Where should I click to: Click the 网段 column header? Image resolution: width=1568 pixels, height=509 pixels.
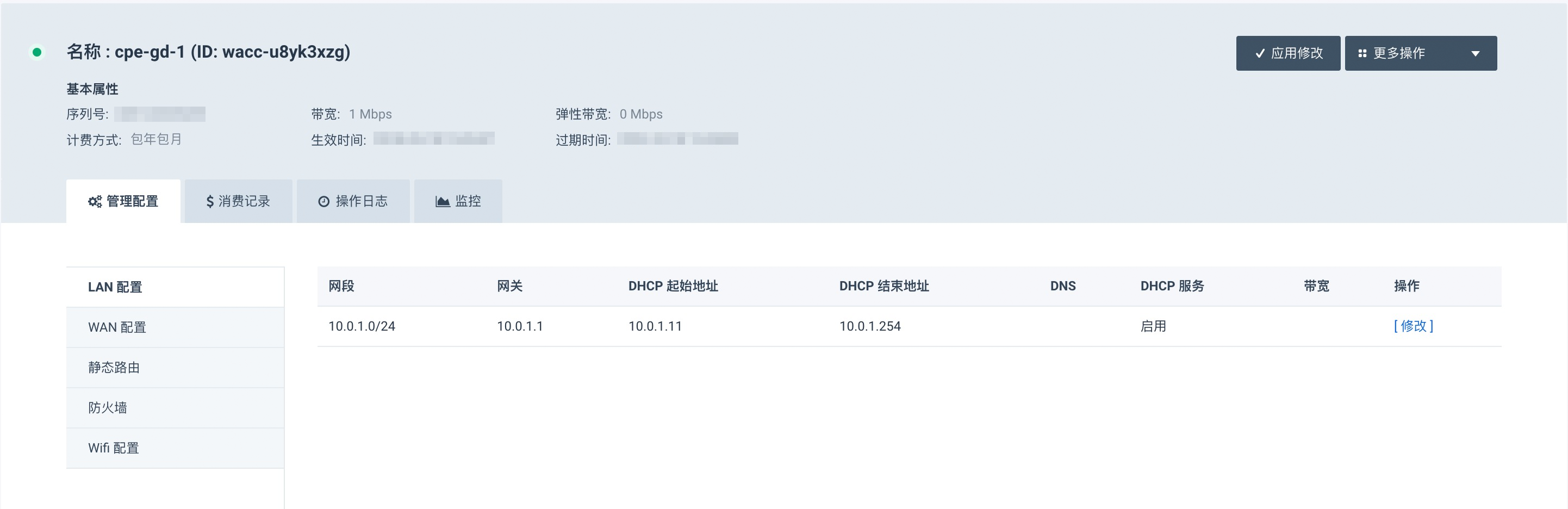tap(341, 286)
